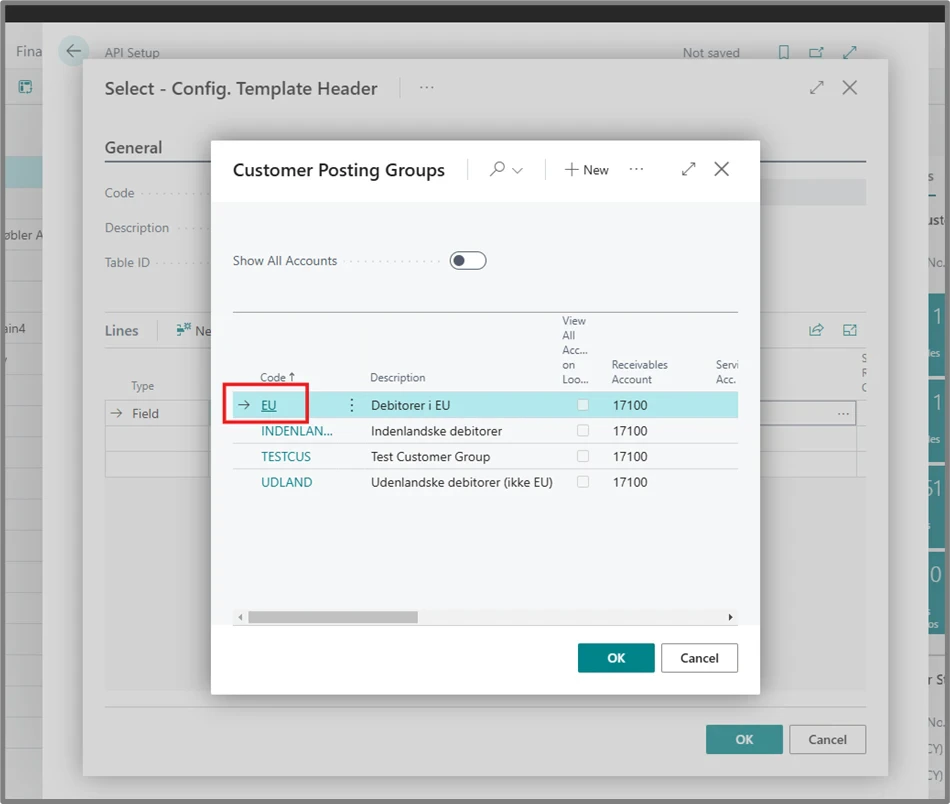Check View All Accounts box for Indenlandske debitorer row
Screen dimensions: 950x804
[583, 430]
